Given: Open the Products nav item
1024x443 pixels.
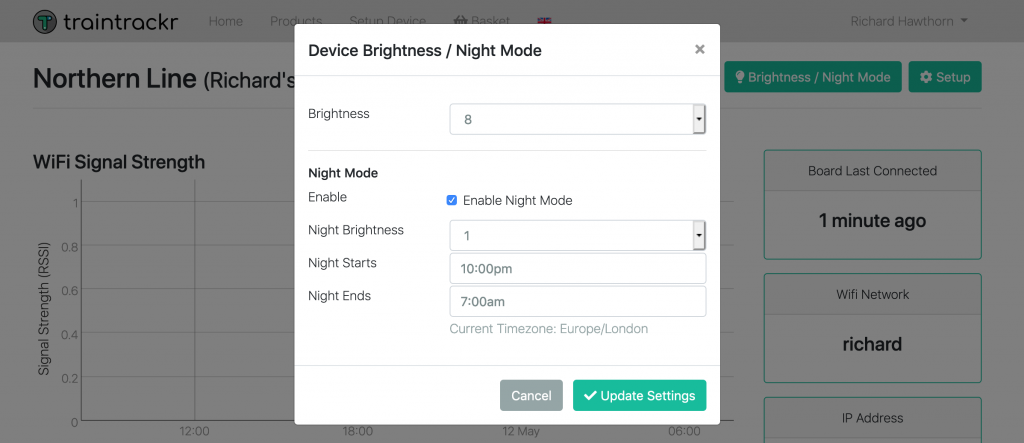Looking at the screenshot, I should (x=296, y=21).
